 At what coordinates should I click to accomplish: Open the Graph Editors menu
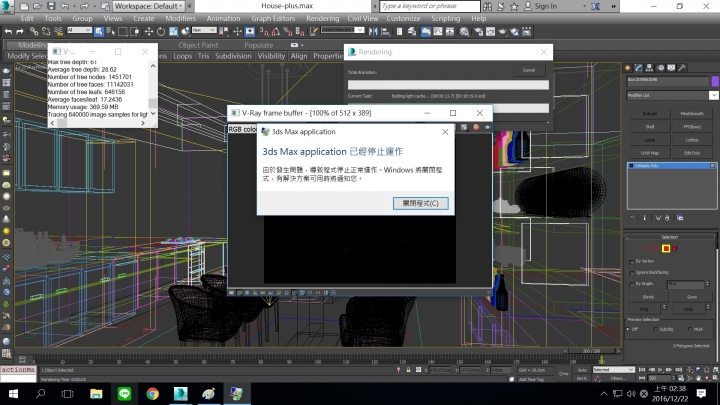click(x=273, y=18)
